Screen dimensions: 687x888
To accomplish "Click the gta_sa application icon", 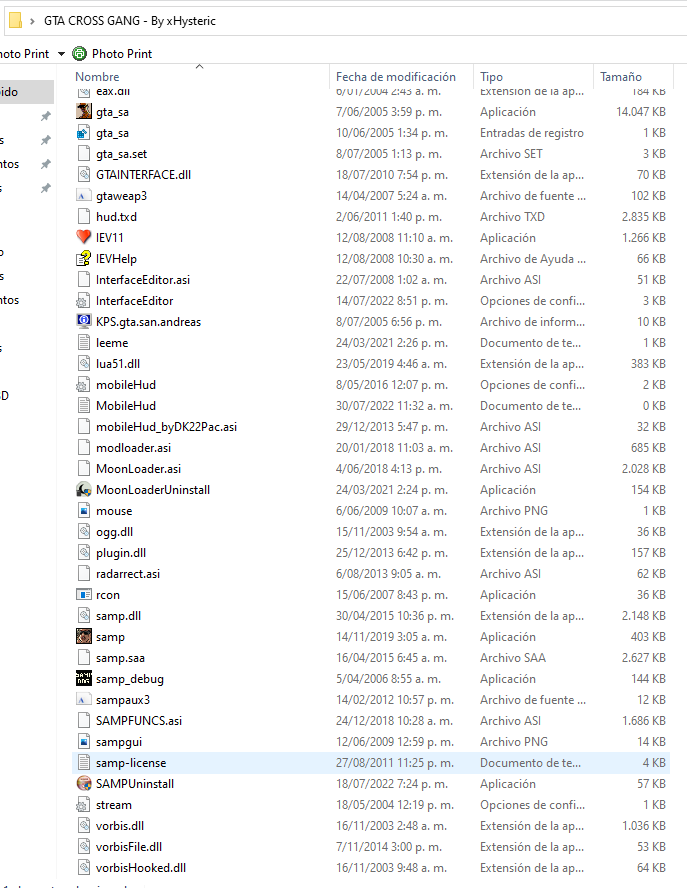I will click(84, 112).
